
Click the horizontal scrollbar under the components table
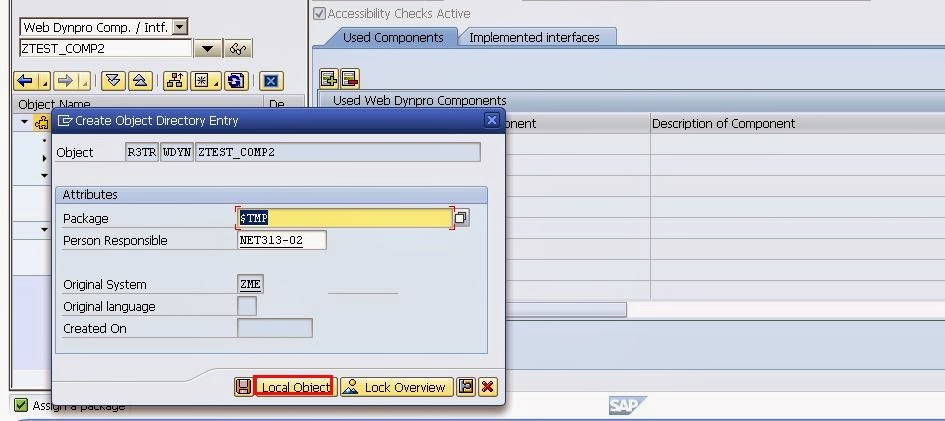pos(565,310)
